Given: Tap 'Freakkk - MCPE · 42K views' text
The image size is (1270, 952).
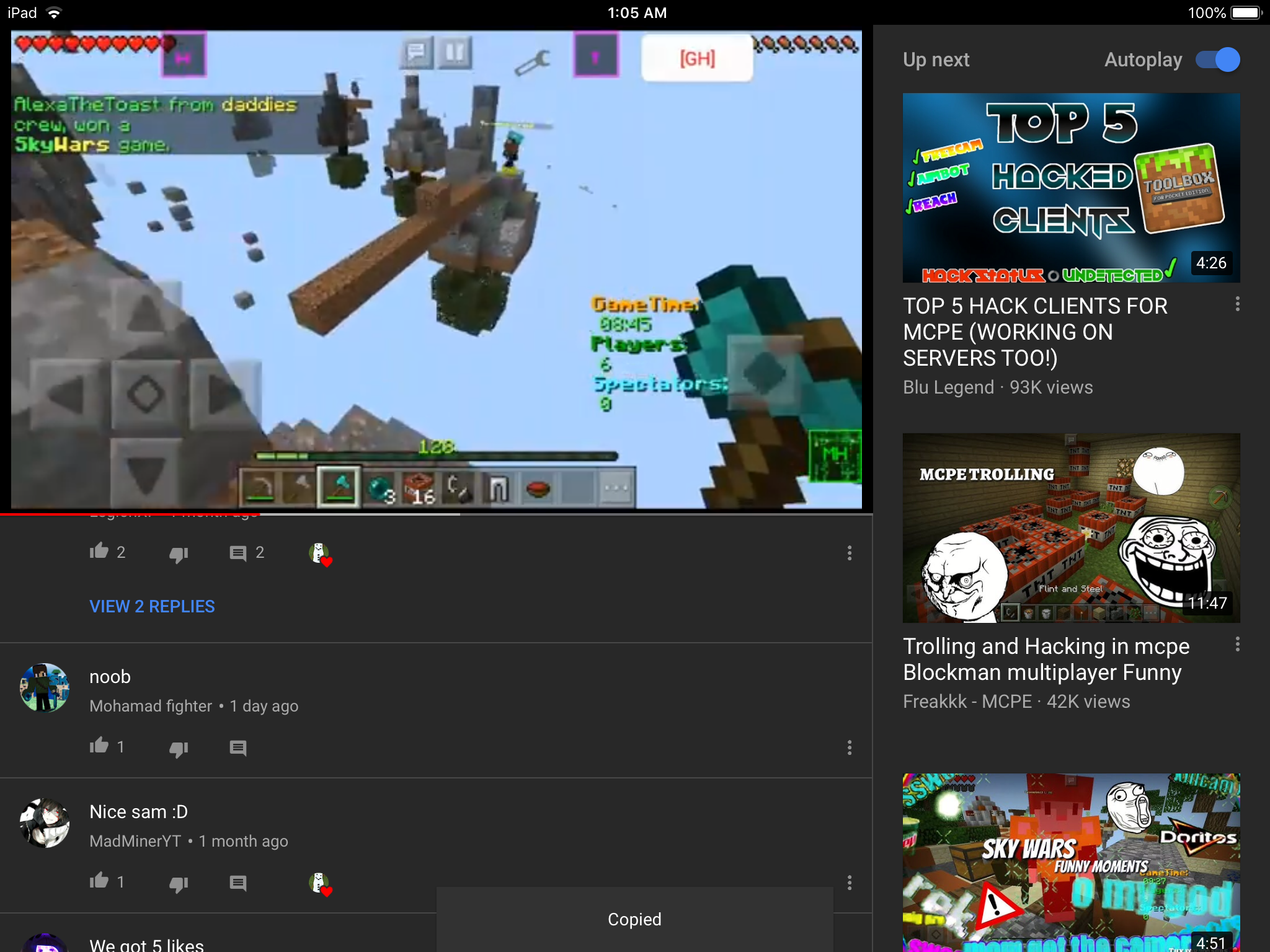Looking at the screenshot, I should point(1016,702).
